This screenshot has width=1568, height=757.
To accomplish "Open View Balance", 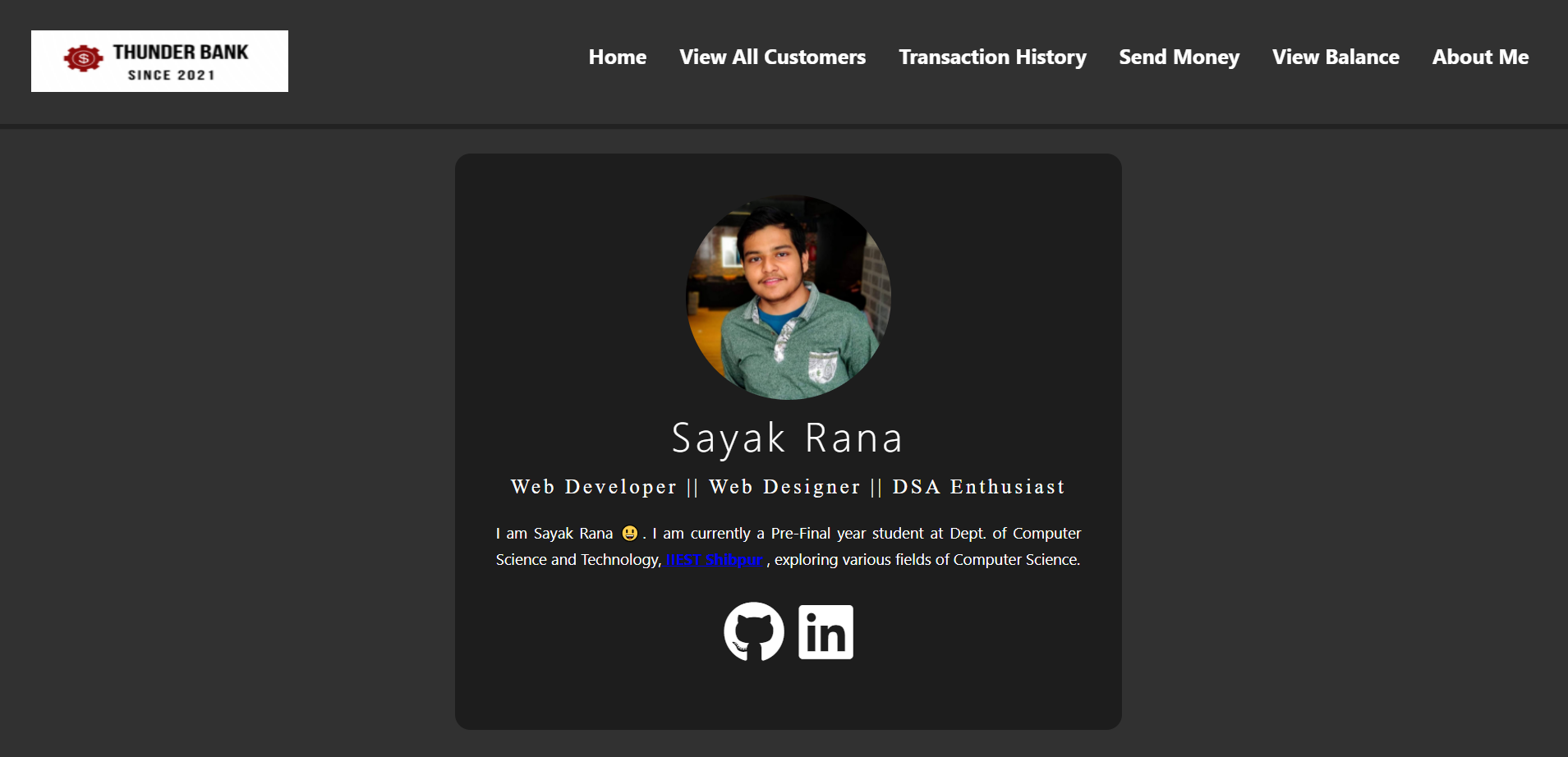I will (1335, 57).
